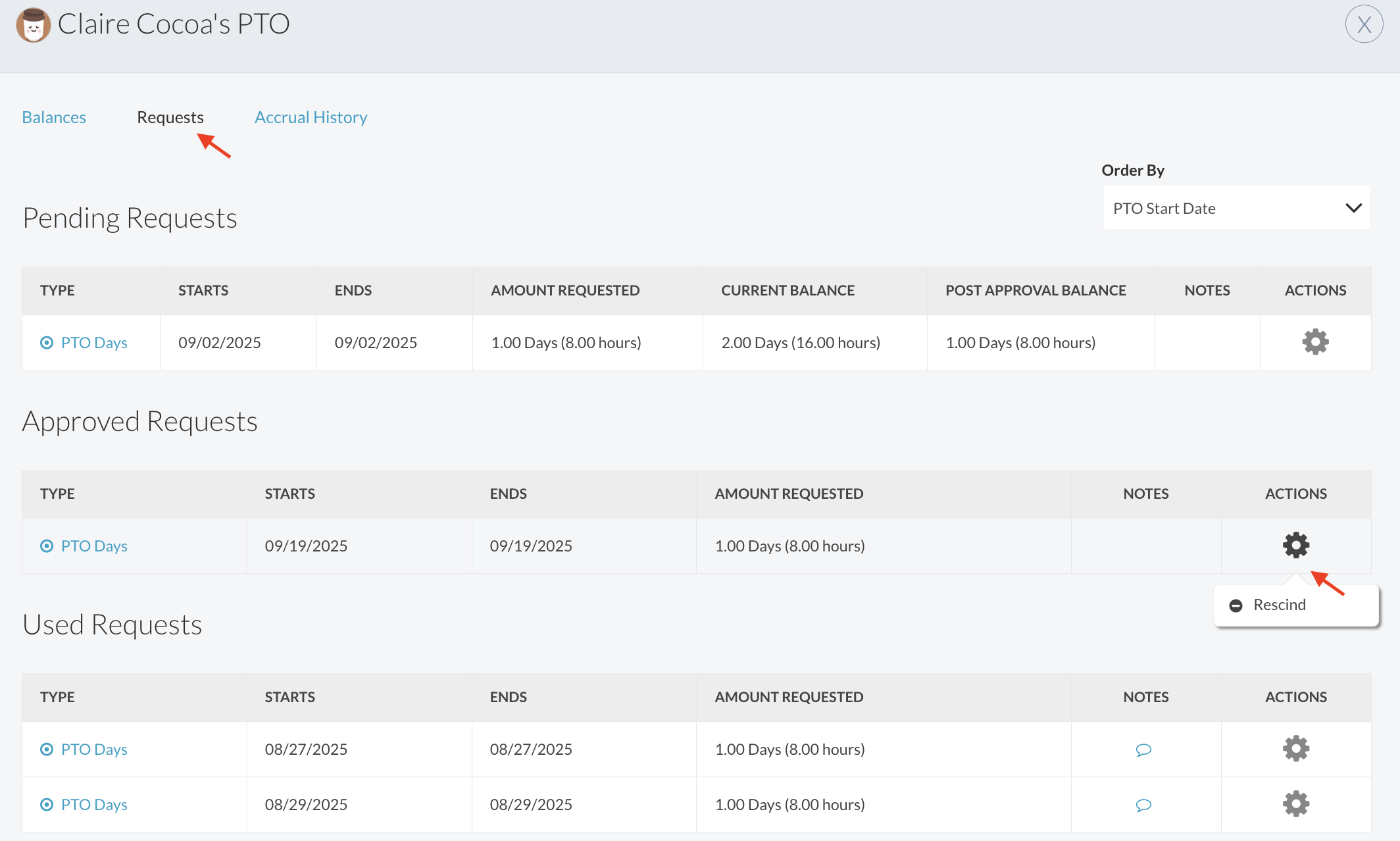1400x841 pixels.
Task: Choose Rescind from the actions popup
Action: (x=1279, y=605)
